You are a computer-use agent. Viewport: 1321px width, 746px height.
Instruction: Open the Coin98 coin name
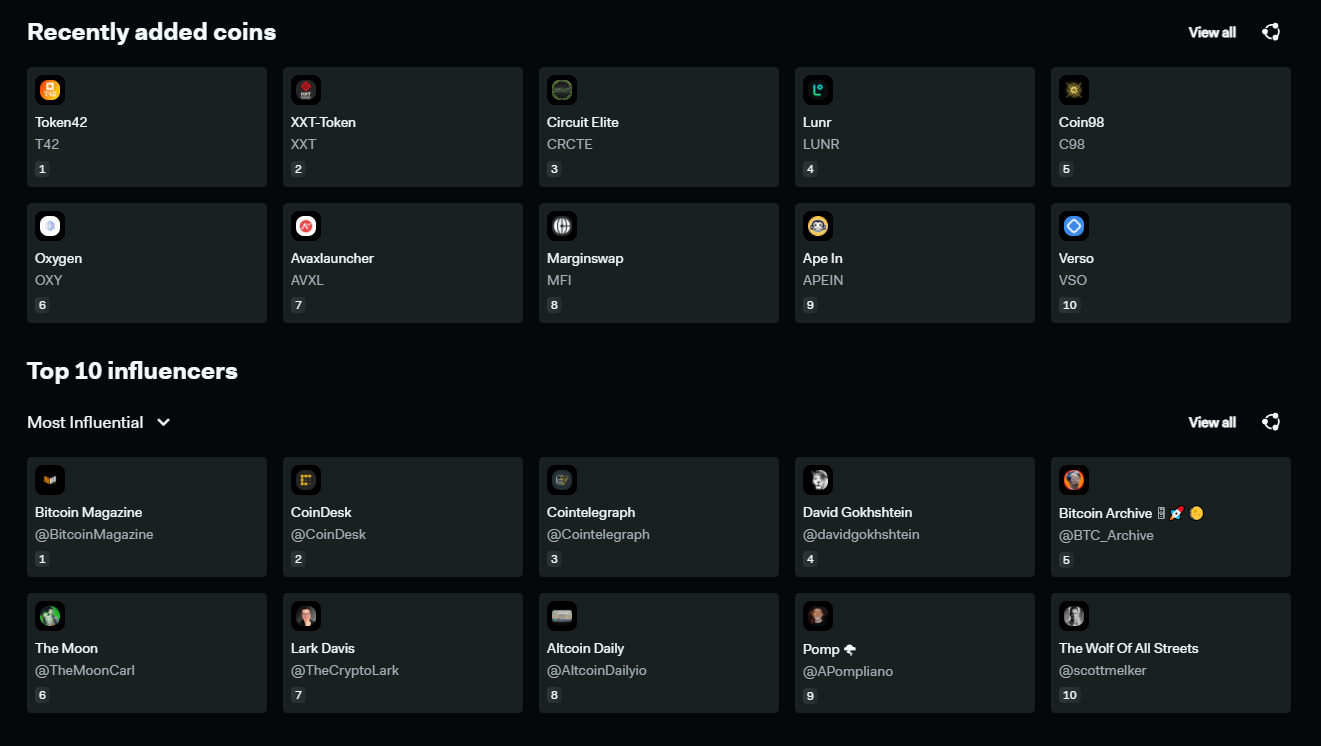[x=1082, y=122]
